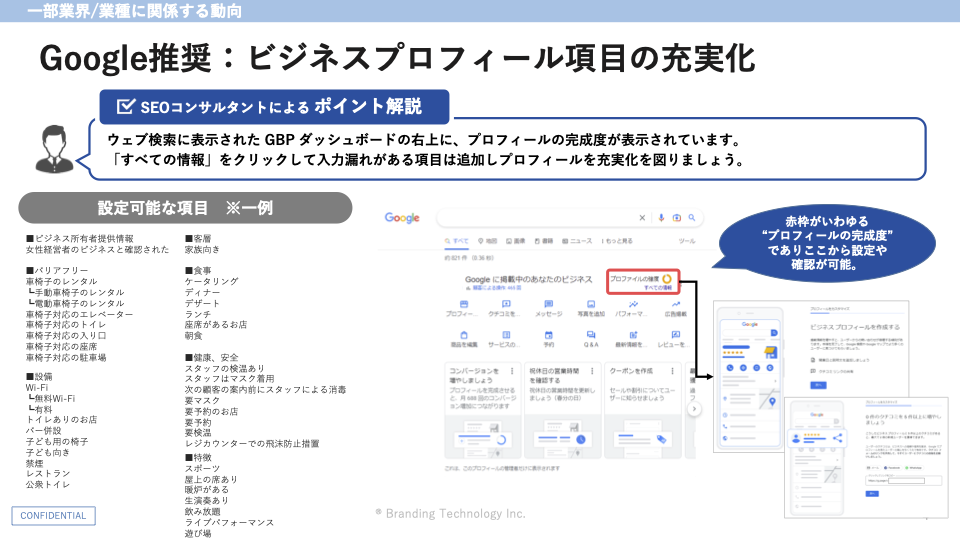Switch to the 画像 tab
The image size is (960, 540).
pos(516,241)
